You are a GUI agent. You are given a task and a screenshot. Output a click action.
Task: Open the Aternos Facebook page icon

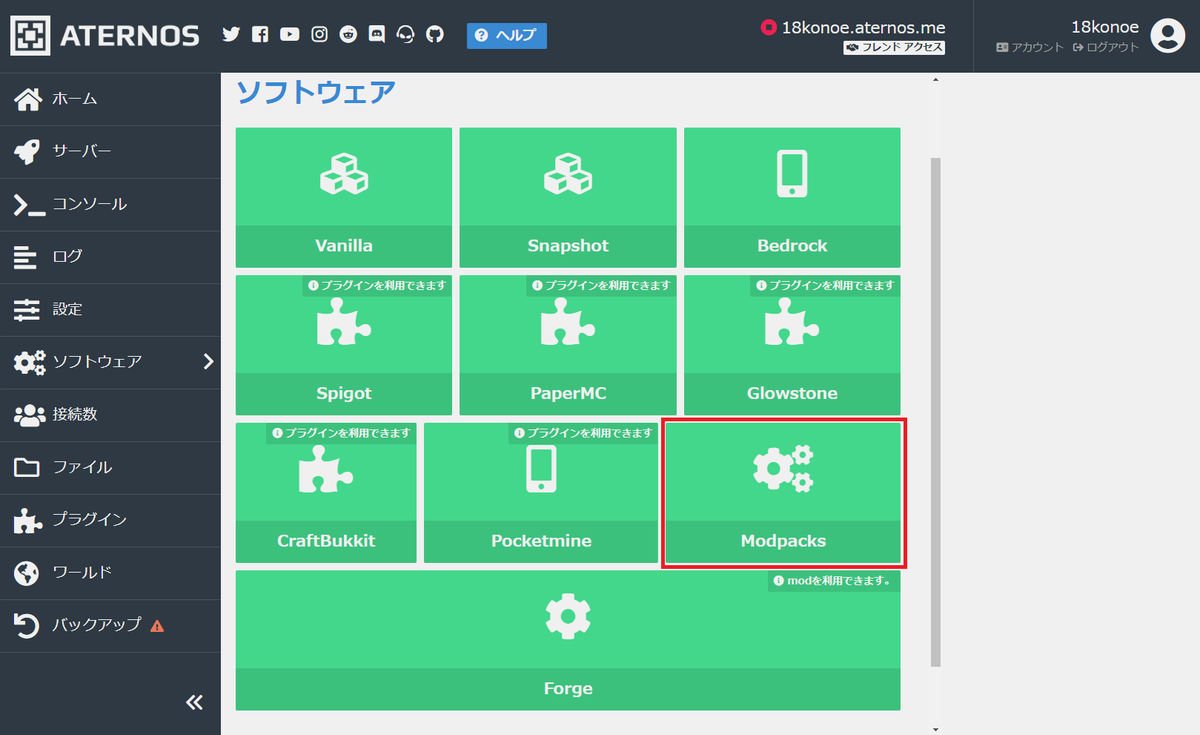[260, 35]
